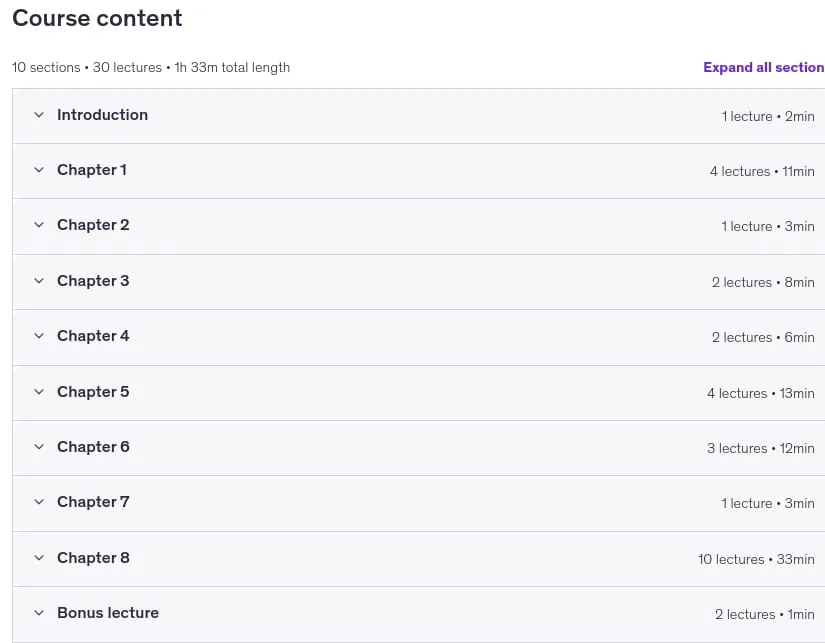Click the '1 lecture • 2min' text

(x=768, y=116)
